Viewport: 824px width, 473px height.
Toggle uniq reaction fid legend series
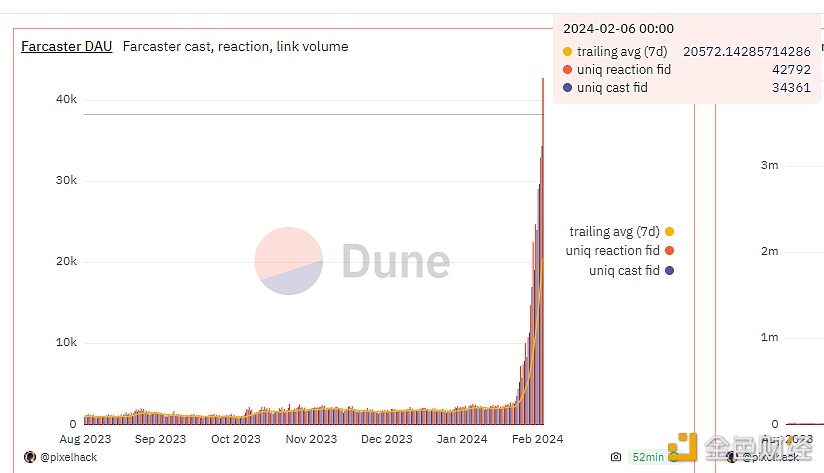point(620,251)
